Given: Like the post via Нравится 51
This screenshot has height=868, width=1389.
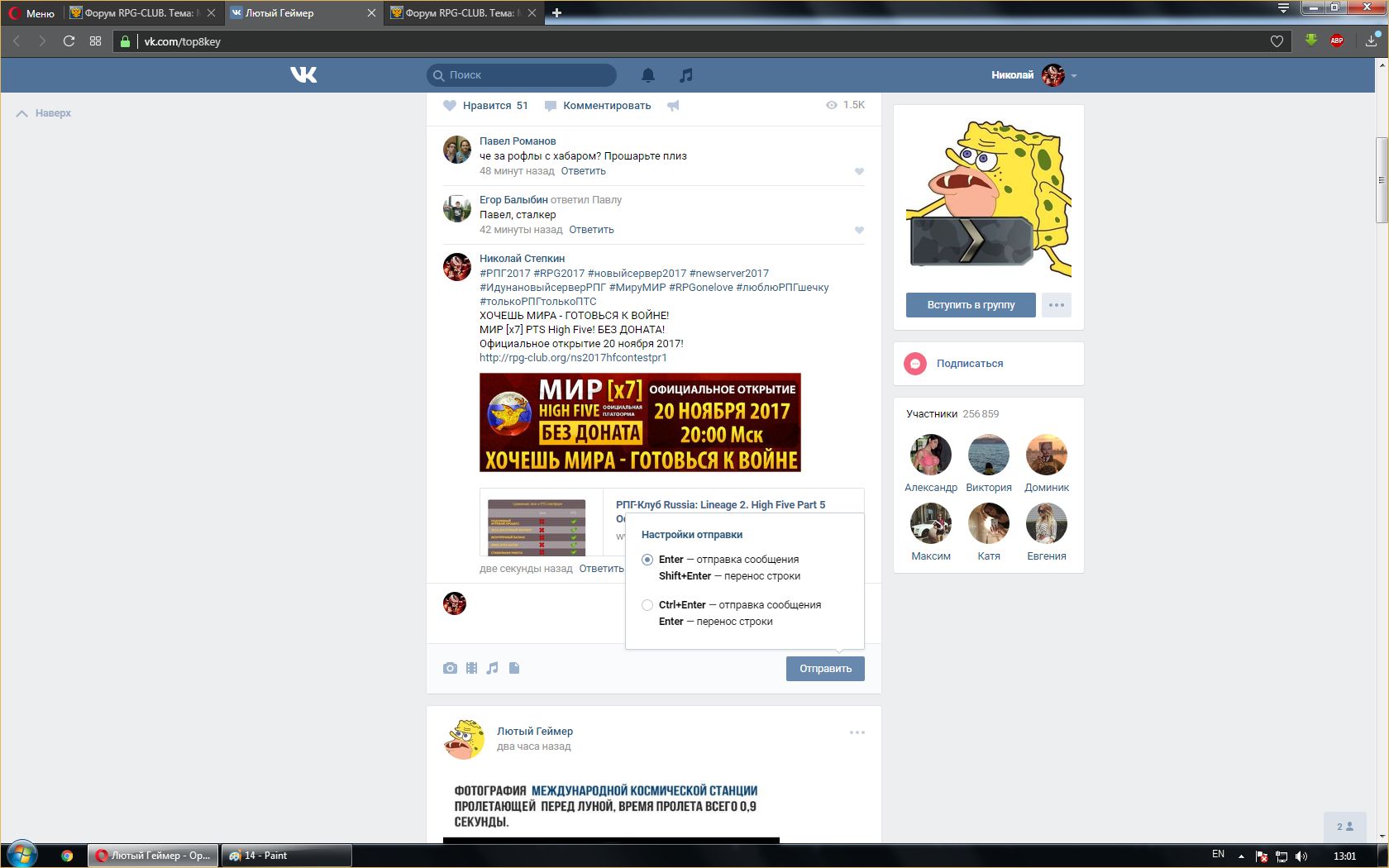Looking at the screenshot, I should coord(485,106).
